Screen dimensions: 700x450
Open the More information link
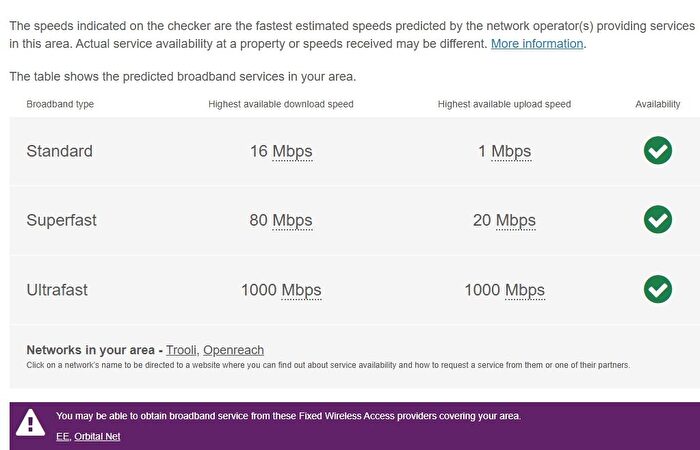[x=537, y=44]
